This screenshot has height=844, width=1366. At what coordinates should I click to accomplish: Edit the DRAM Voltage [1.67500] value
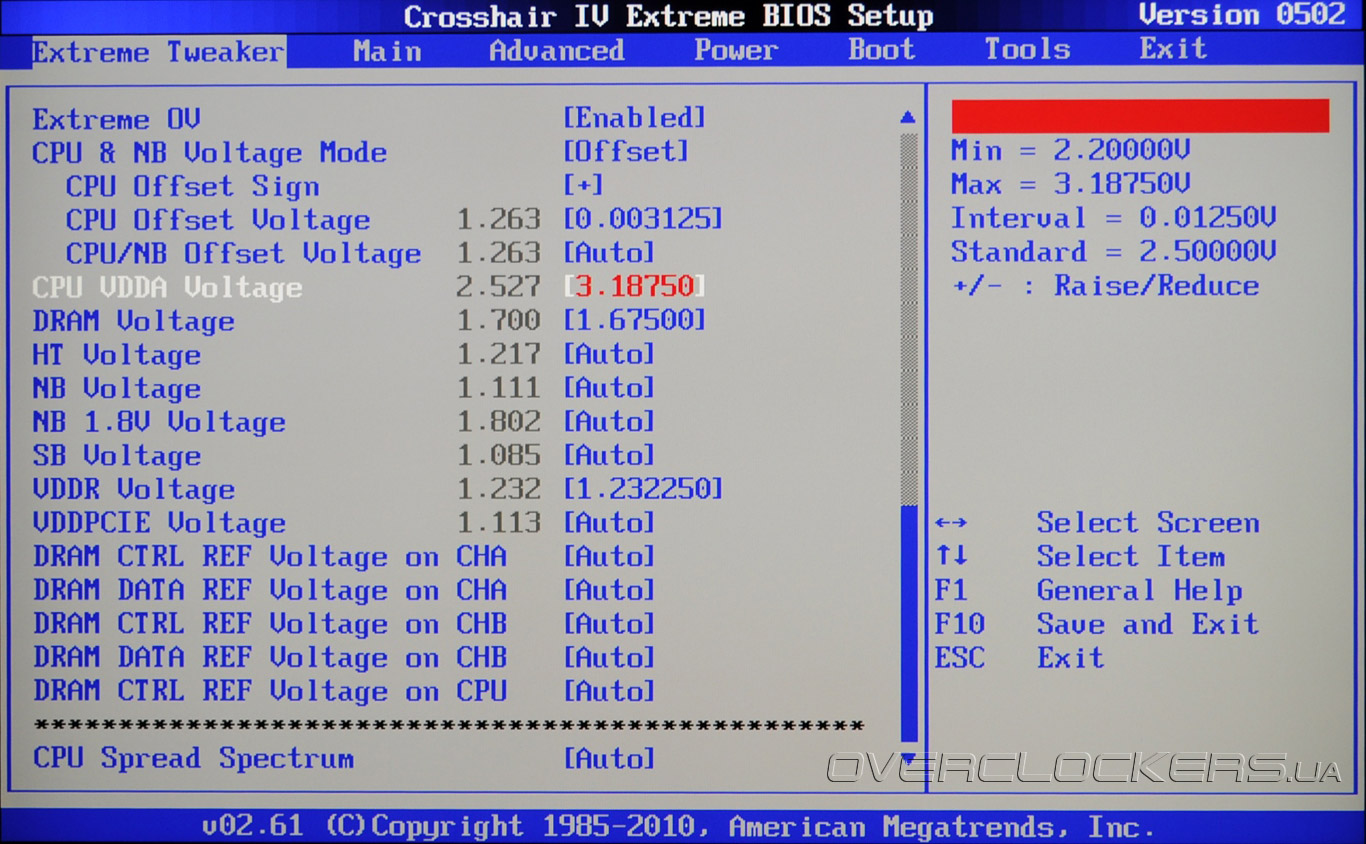pyautogui.click(x=634, y=320)
